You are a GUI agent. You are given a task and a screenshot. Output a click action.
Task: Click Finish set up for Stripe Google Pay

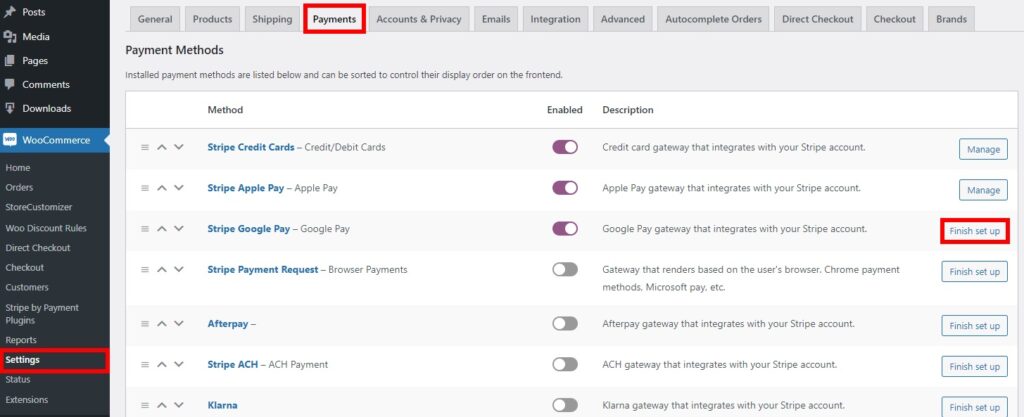coord(974,231)
